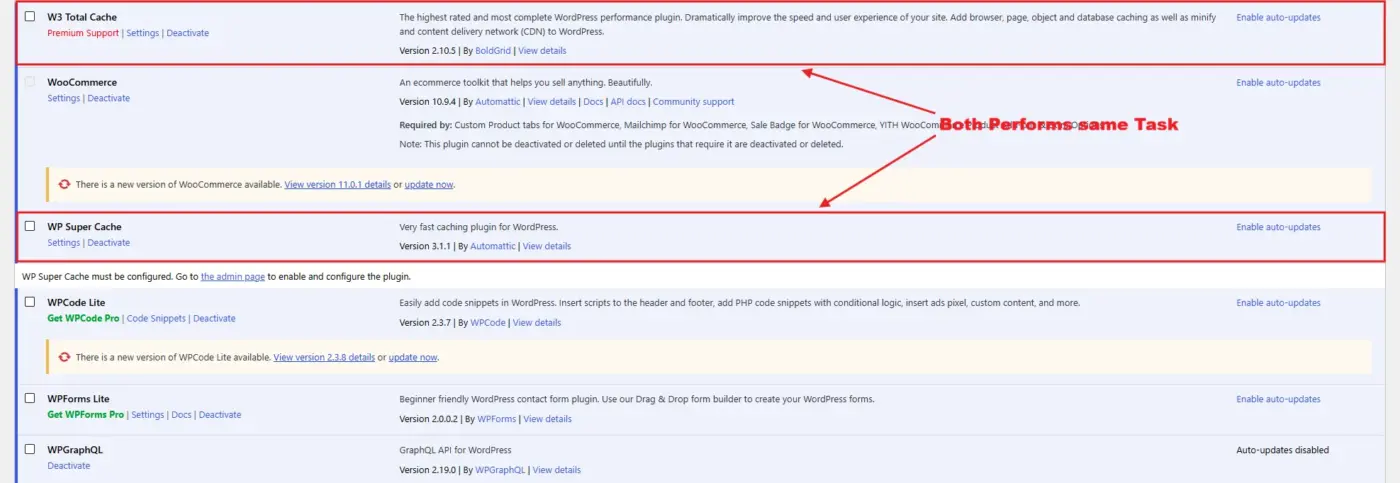Open WooCommerce Community support link
The image size is (1400, 483).
[694, 101]
